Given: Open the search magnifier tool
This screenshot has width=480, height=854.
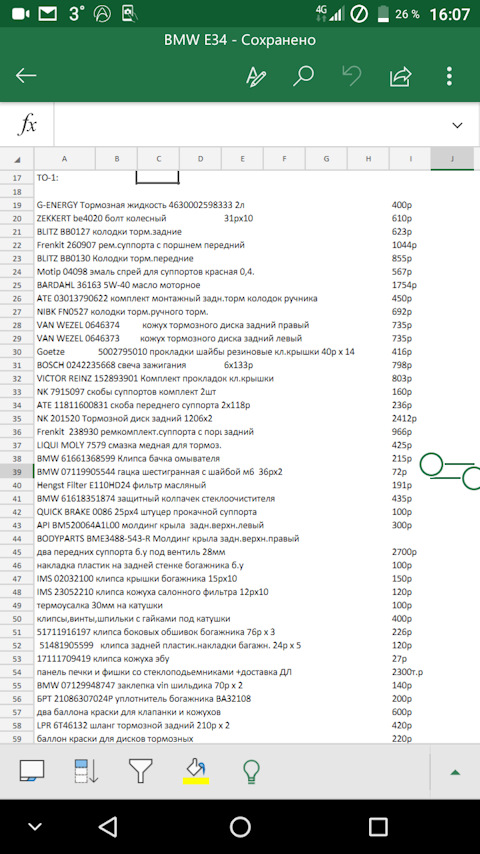Looking at the screenshot, I should tap(303, 76).
